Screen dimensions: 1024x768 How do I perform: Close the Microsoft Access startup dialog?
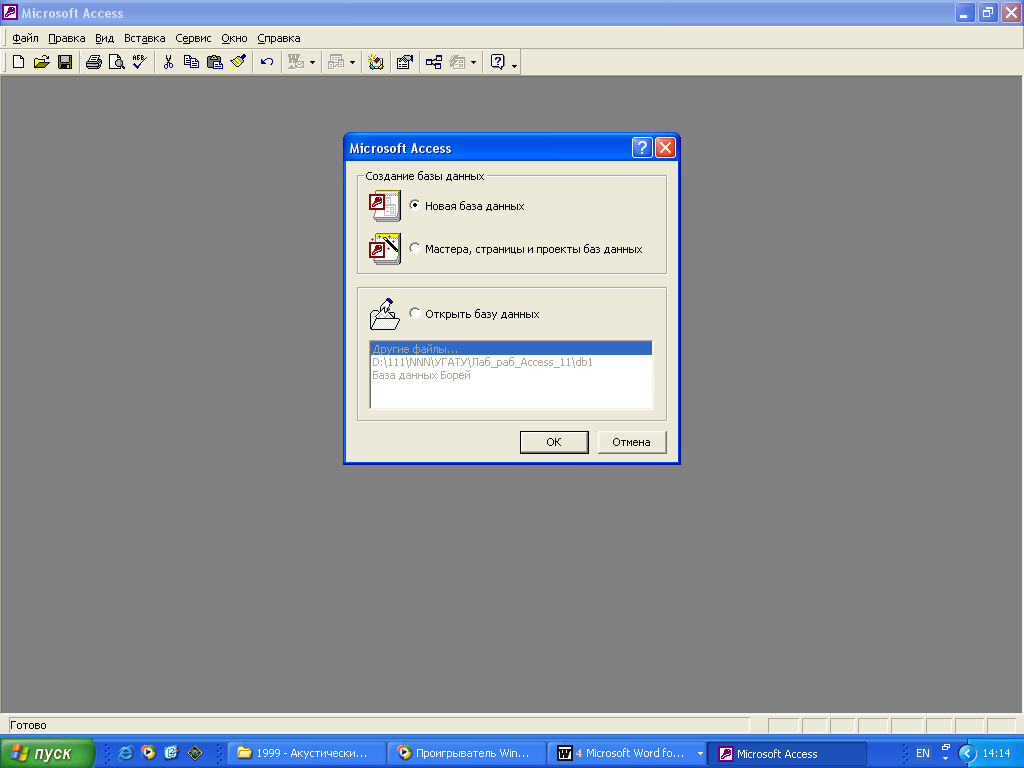click(665, 148)
